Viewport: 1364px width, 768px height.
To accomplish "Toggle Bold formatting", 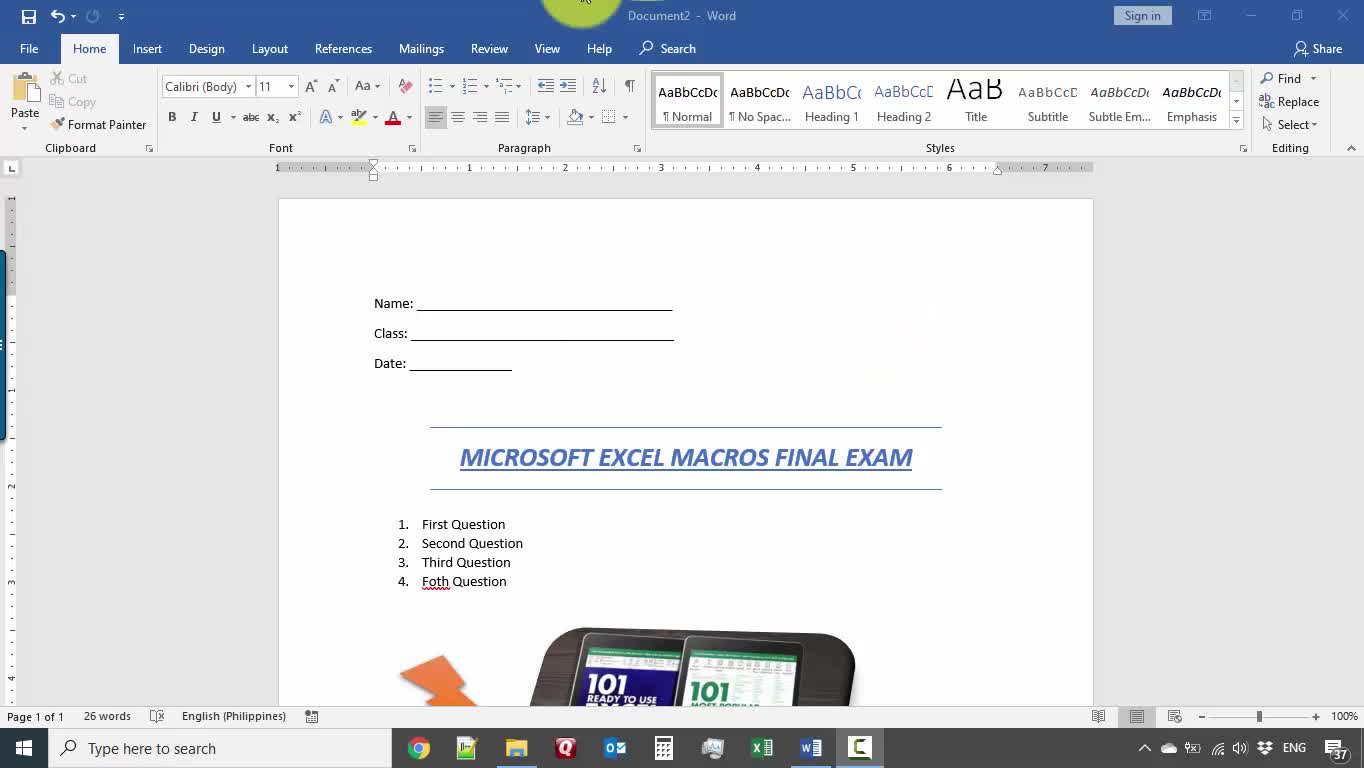I will pos(172,117).
